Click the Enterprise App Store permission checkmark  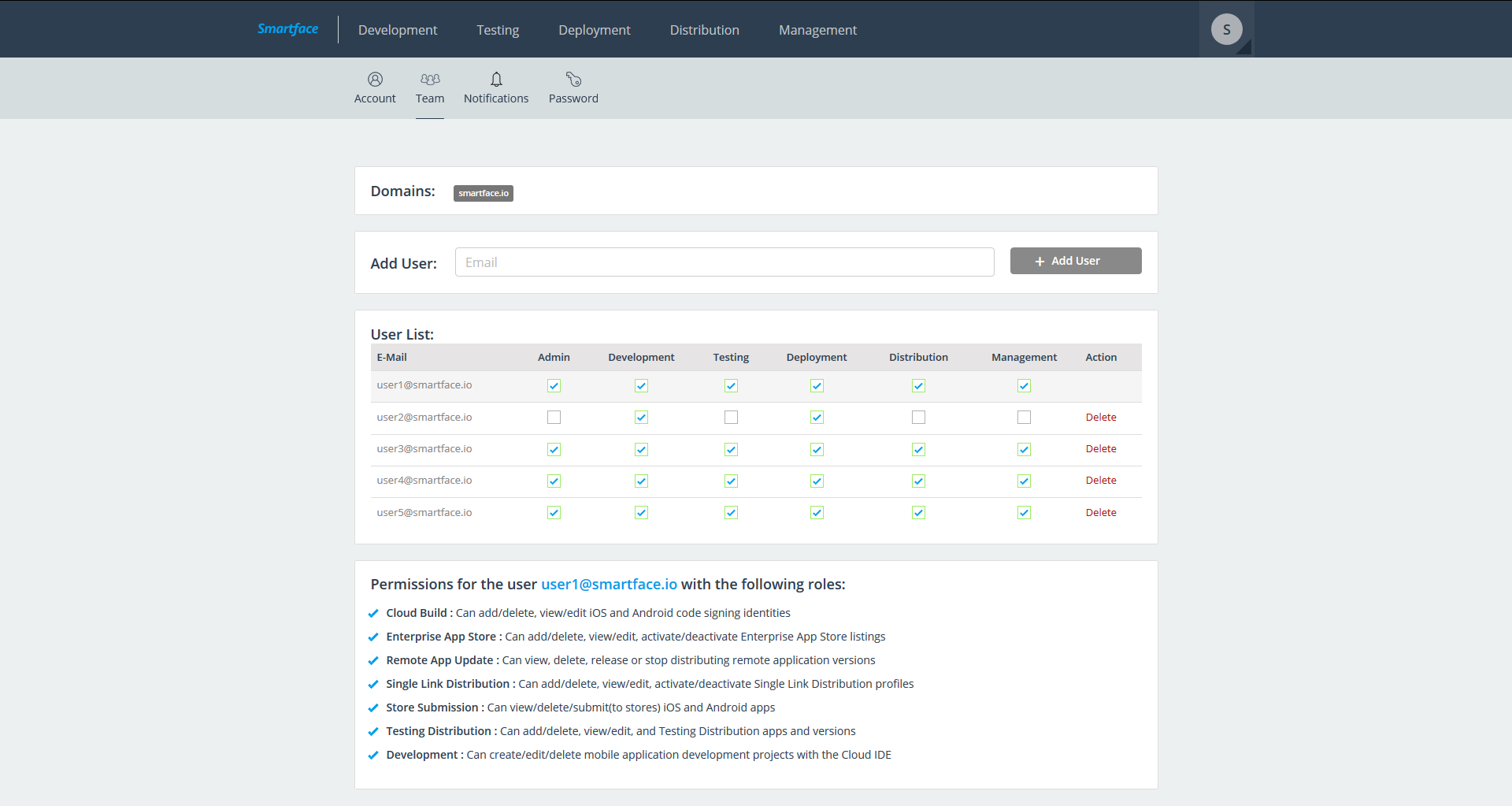(373, 637)
